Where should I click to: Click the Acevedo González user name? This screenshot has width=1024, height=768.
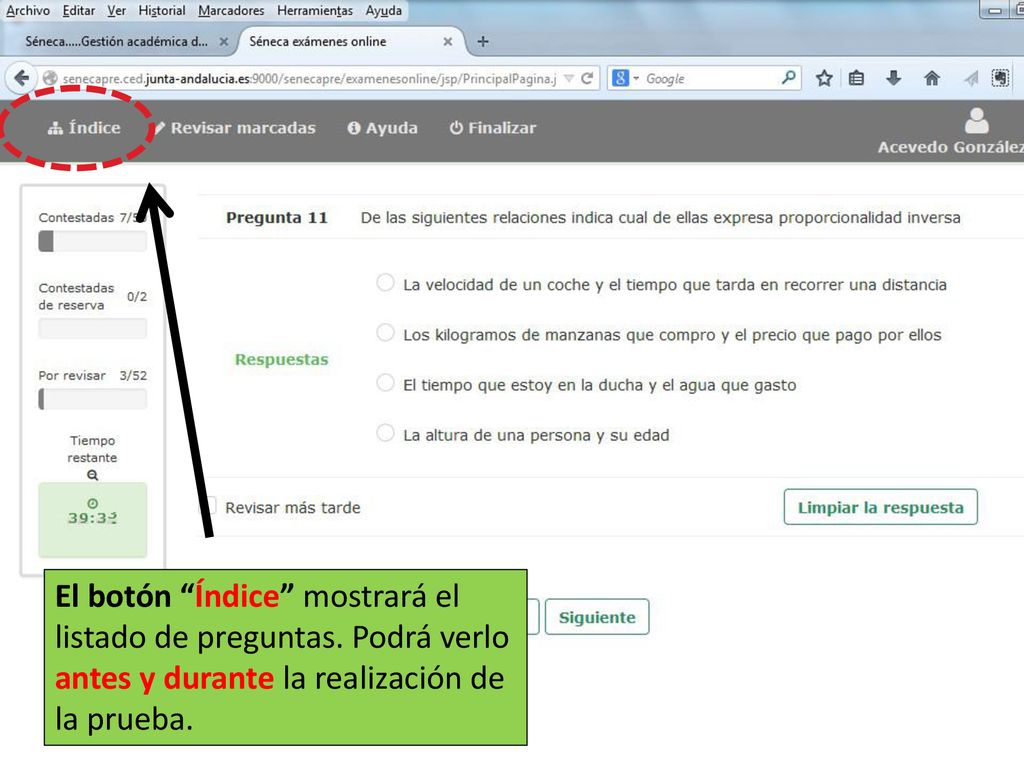[950, 147]
